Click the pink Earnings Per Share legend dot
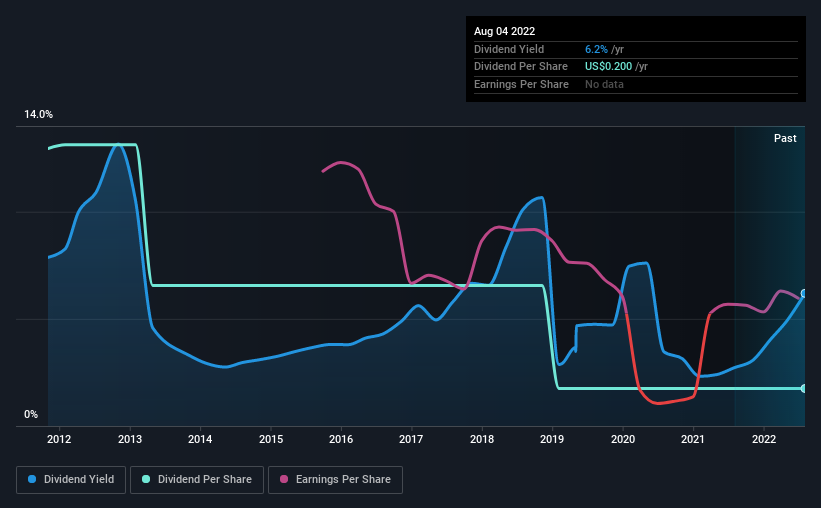Viewport: 821px width, 508px height. 284,479
